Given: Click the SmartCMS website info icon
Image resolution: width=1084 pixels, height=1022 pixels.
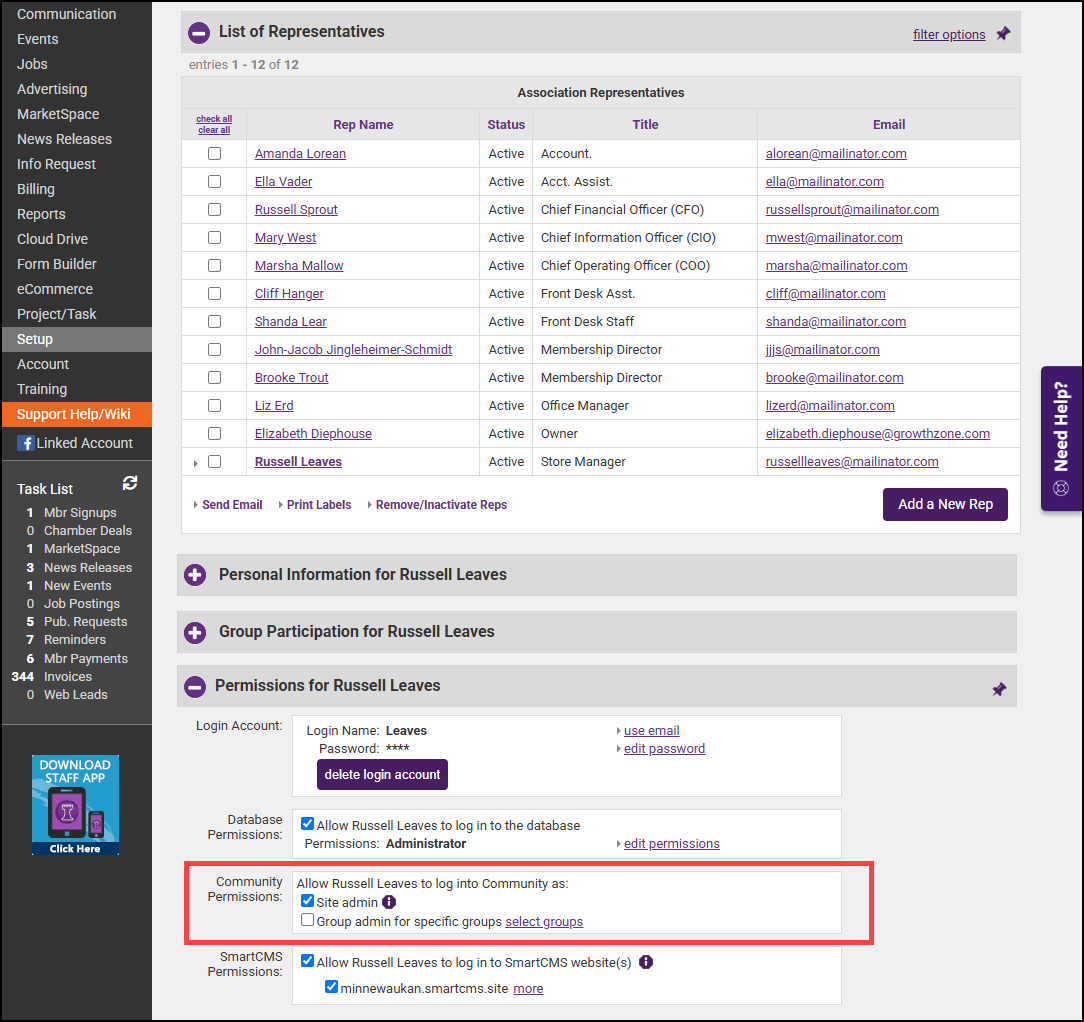Looking at the screenshot, I should coord(646,962).
